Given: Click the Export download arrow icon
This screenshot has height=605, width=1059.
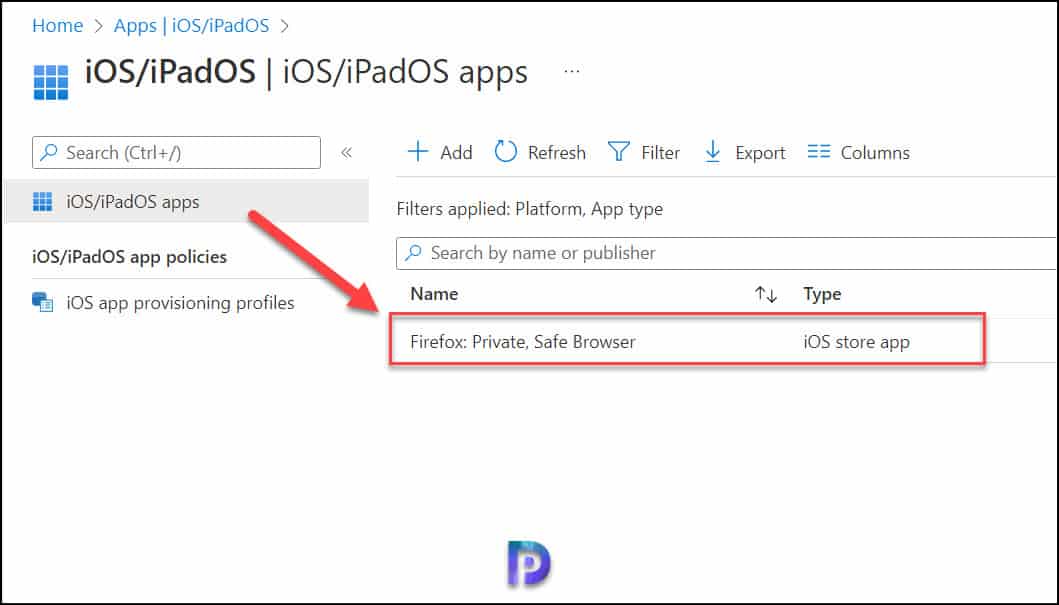Looking at the screenshot, I should coord(713,151).
